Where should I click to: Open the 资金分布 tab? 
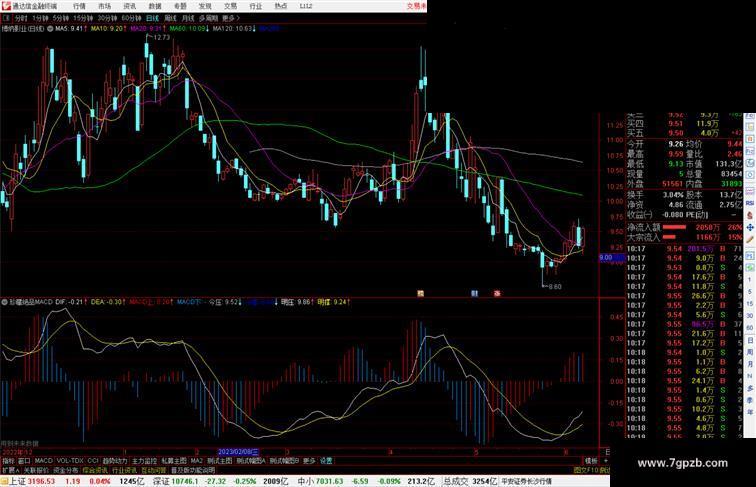tap(66, 470)
